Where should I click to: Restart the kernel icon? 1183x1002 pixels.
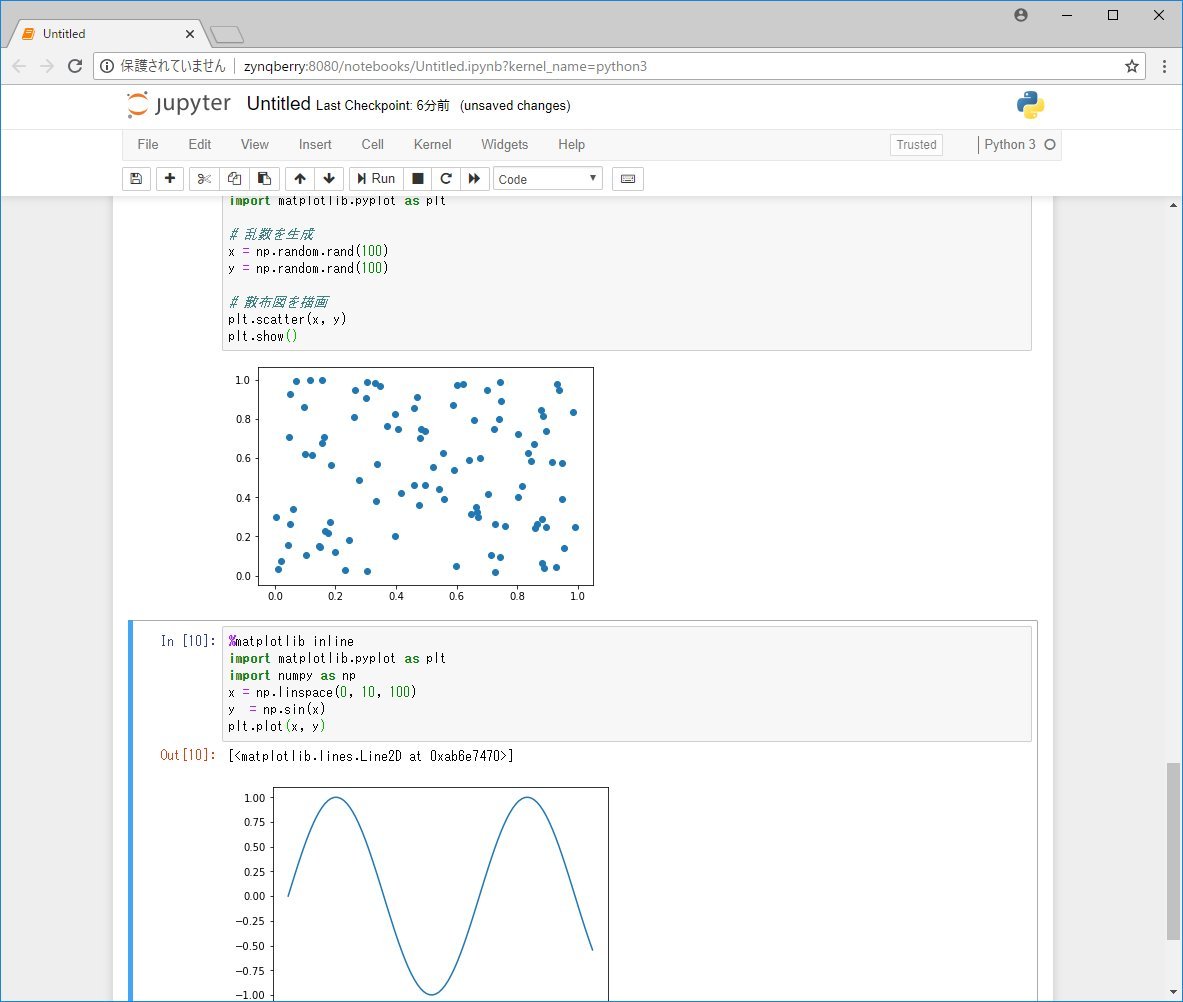point(446,179)
